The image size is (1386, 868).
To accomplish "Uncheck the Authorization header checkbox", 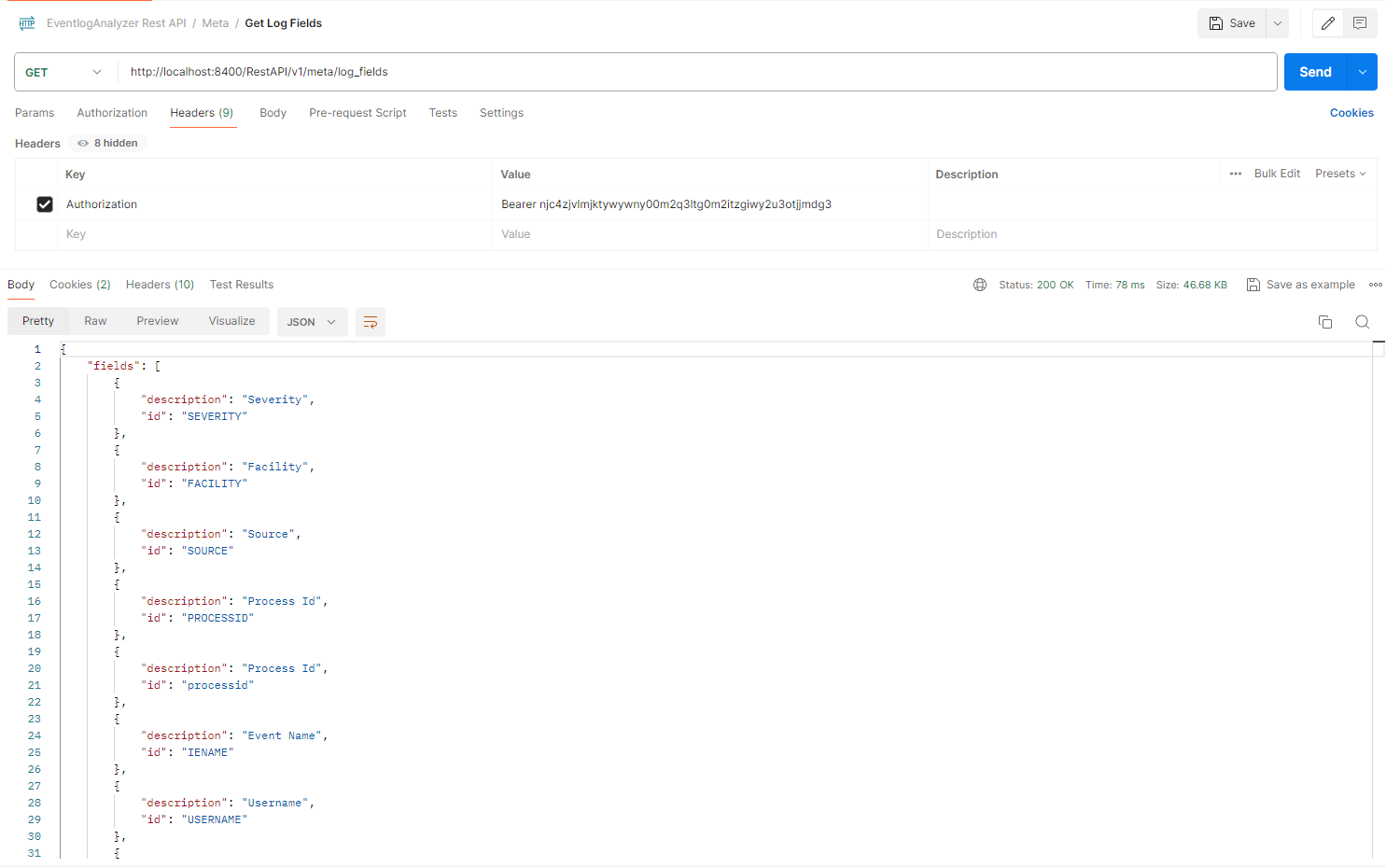I will 44,203.
